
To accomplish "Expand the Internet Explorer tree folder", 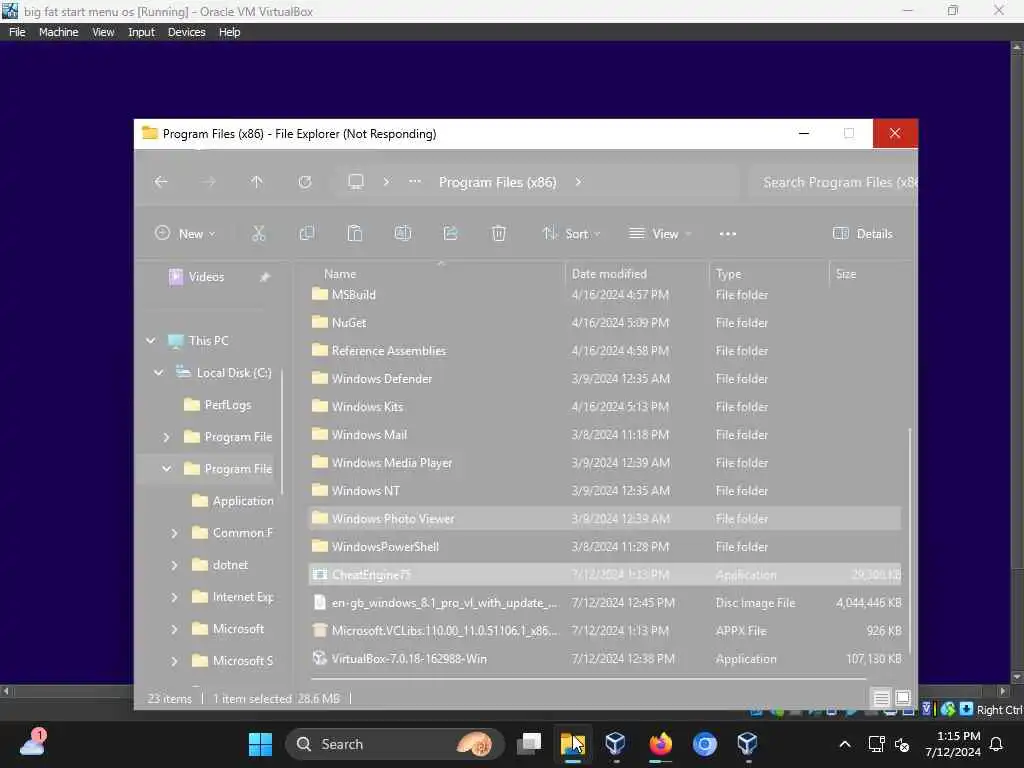I will click(x=174, y=597).
